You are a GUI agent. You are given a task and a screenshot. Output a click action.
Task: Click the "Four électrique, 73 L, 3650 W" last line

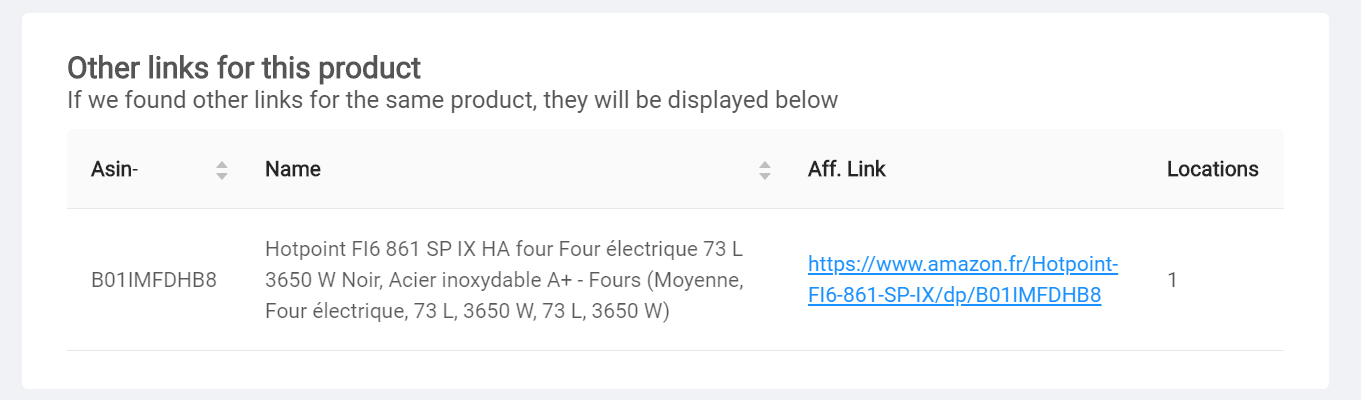click(466, 312)
